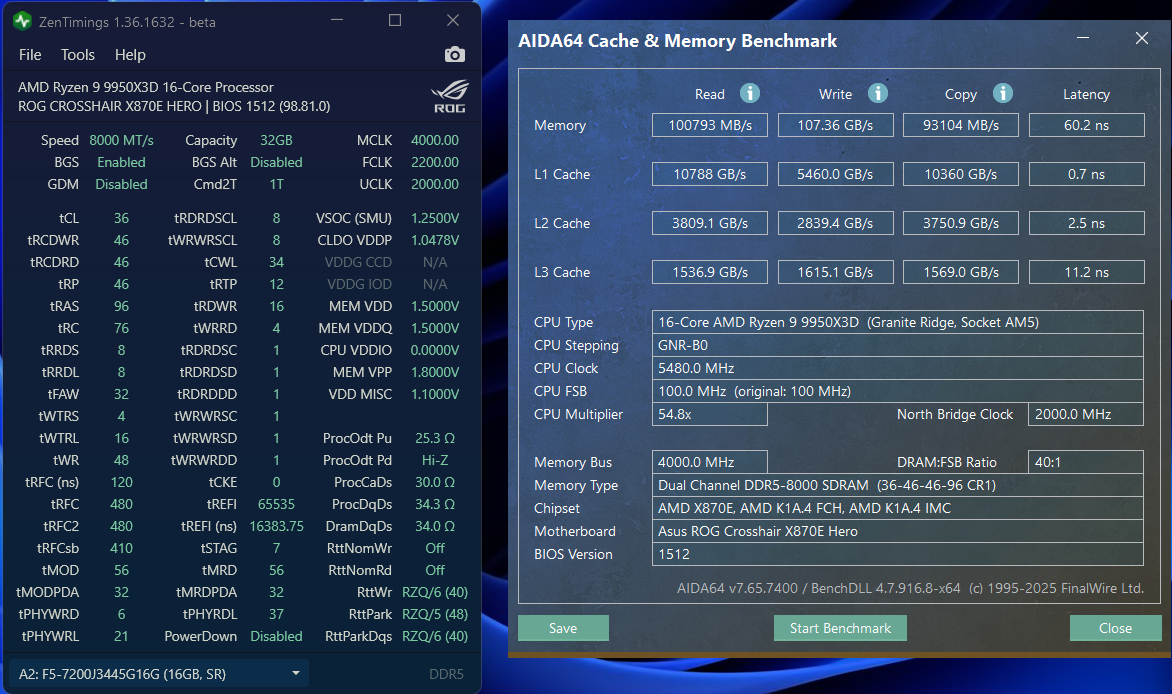1172x694 pixels.
Task: Click the Capacity value 32GB
Action: [x=276, y=140]
